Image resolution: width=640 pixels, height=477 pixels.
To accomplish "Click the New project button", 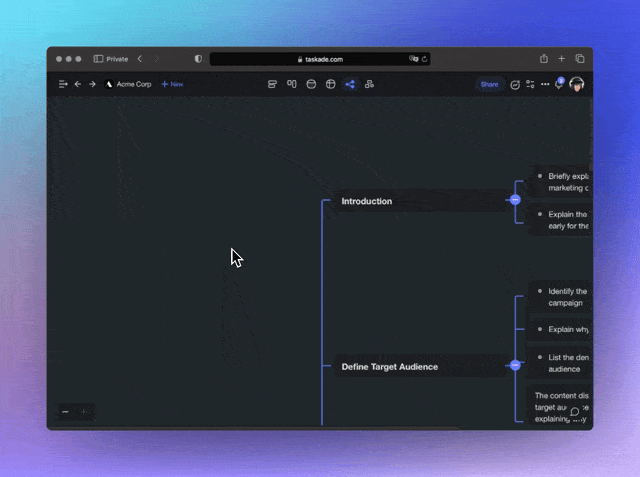I will tap(172, 84).
